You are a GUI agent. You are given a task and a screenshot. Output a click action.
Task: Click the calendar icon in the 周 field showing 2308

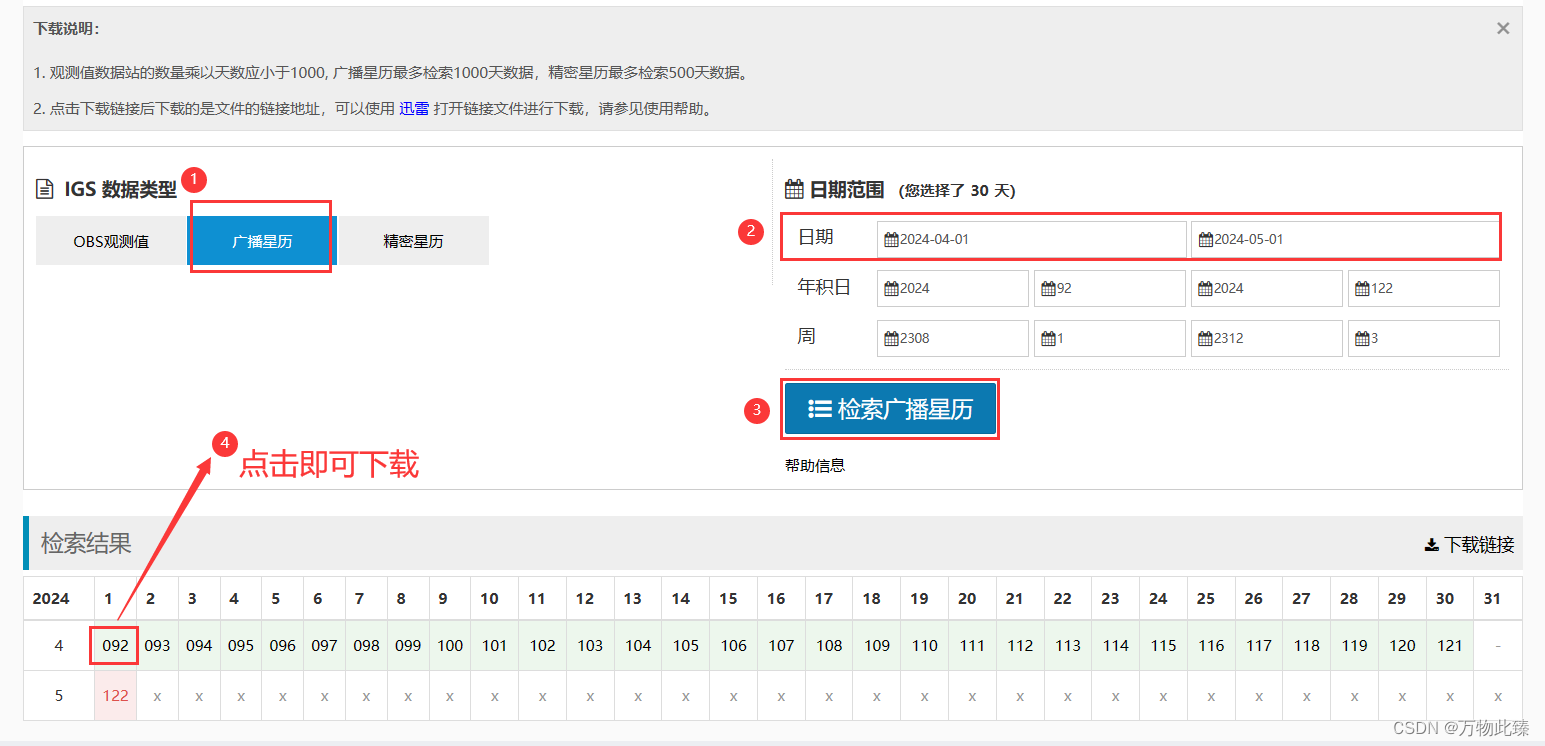[892, 338]
